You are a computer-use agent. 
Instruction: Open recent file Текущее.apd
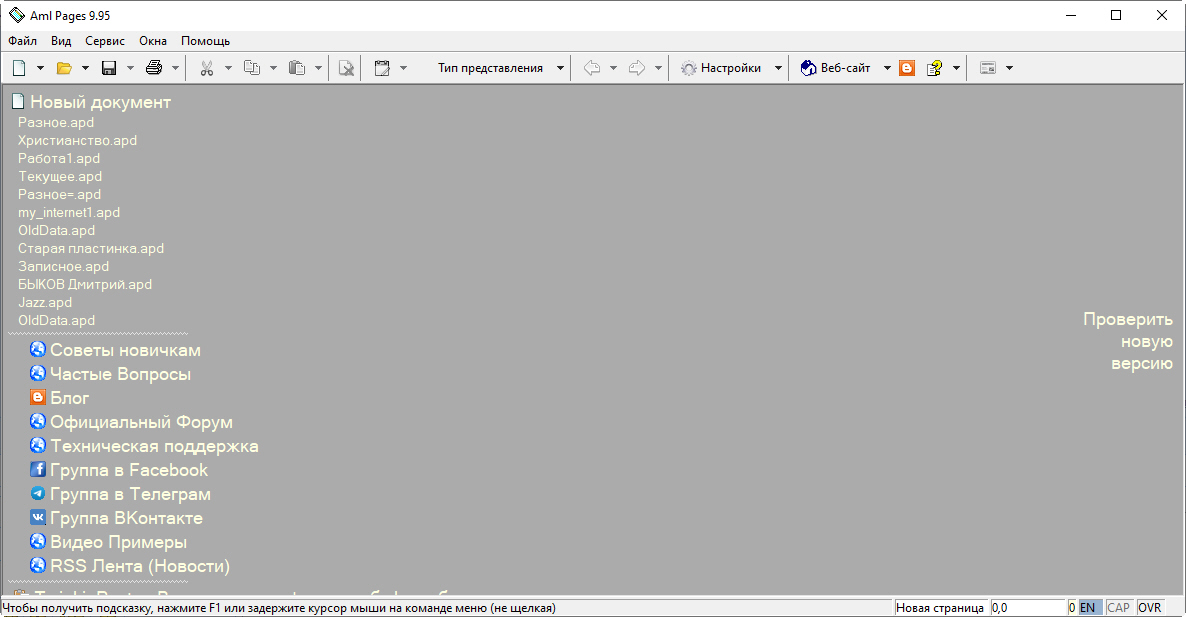click(60, 177)
